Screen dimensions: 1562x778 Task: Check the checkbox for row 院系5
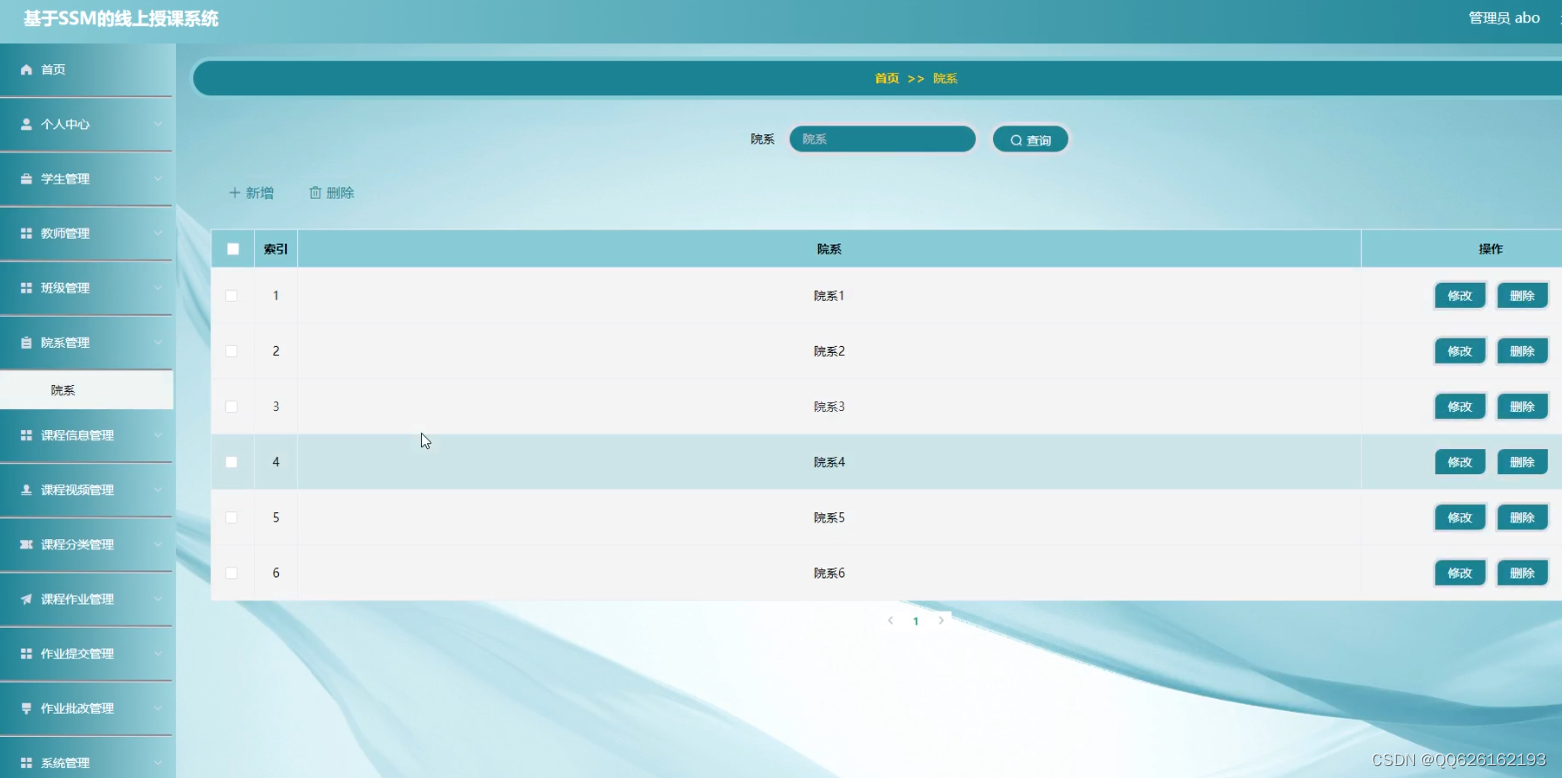232,518
